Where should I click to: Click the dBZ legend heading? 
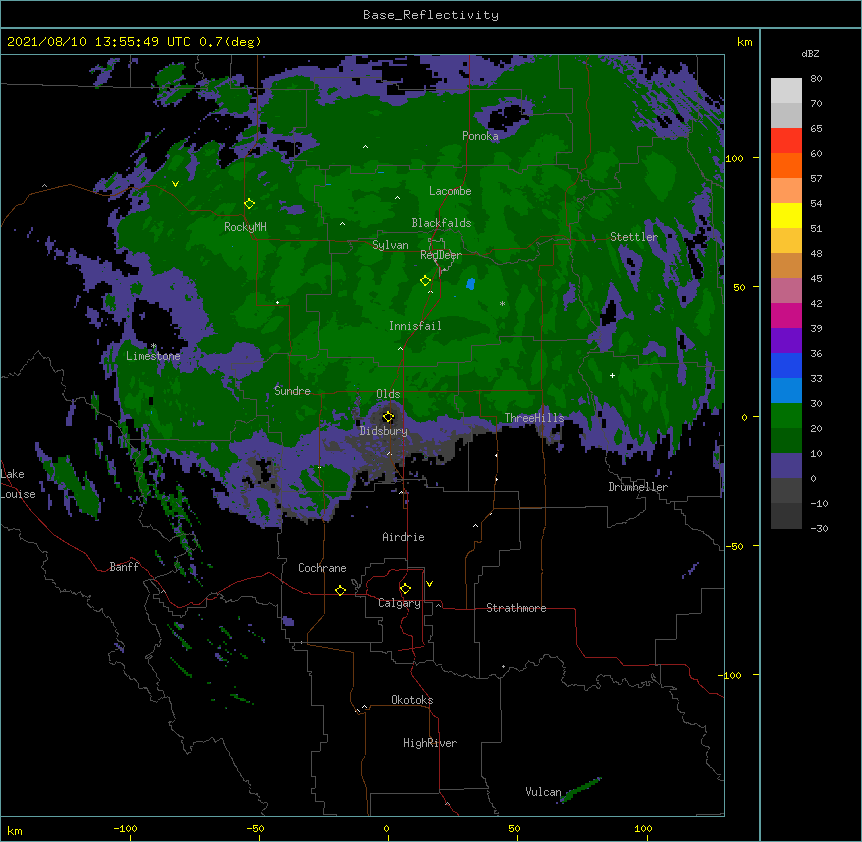[810, 54]
